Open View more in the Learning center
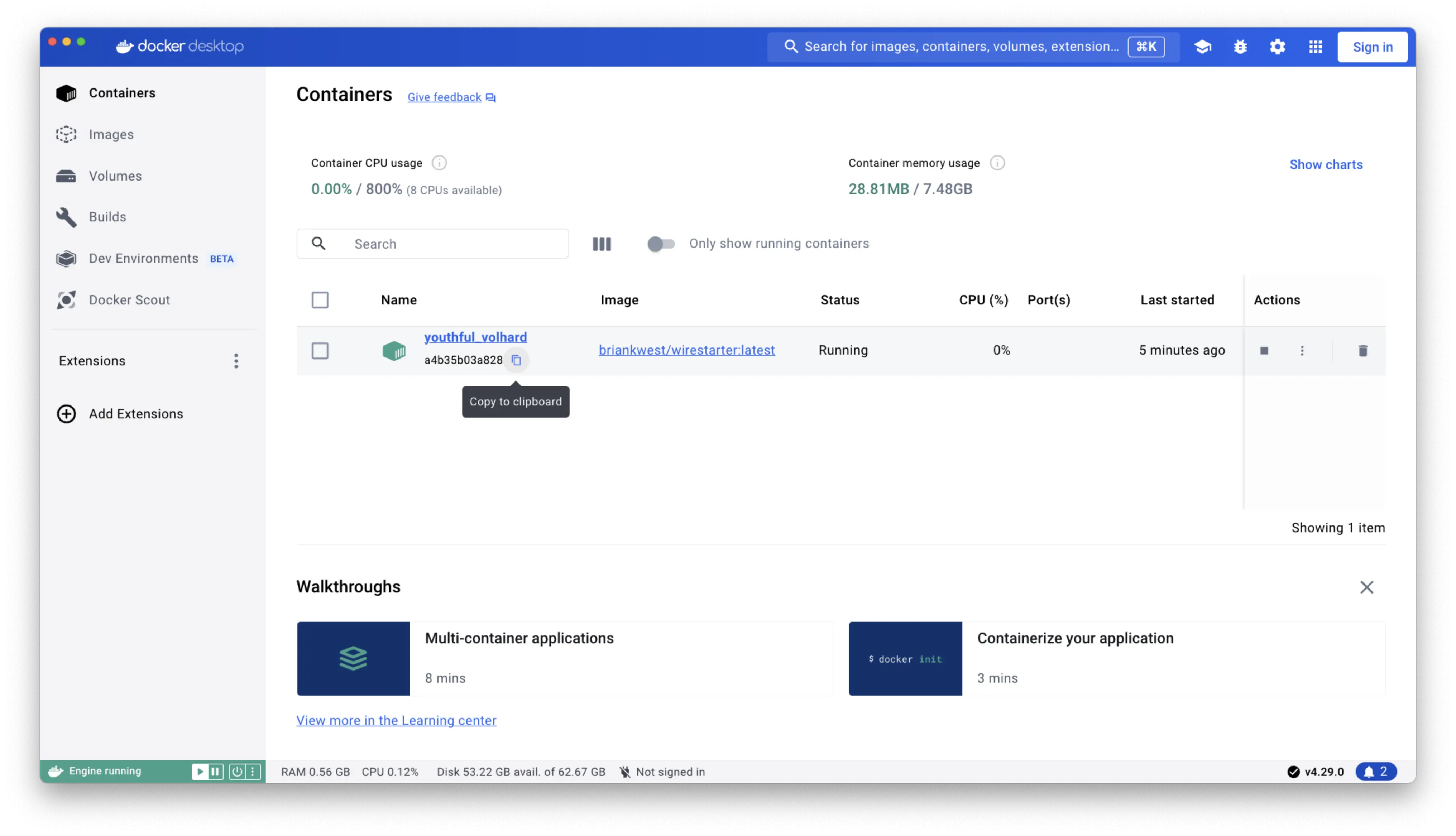 tap(396, 720)
